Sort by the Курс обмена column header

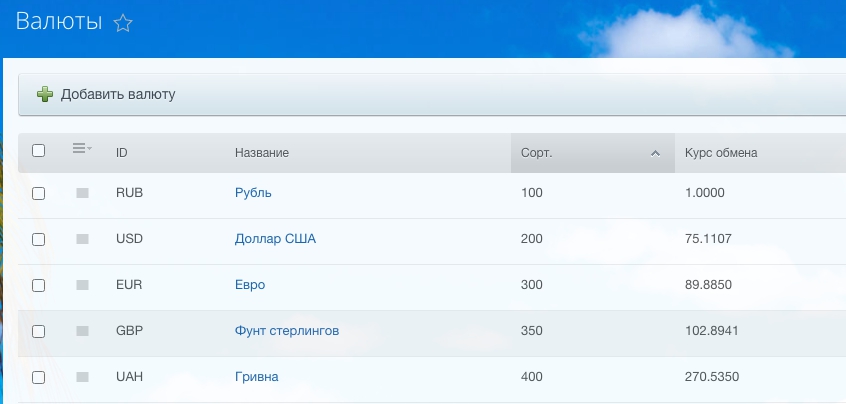pyautogui.click(x=721, y=153)
